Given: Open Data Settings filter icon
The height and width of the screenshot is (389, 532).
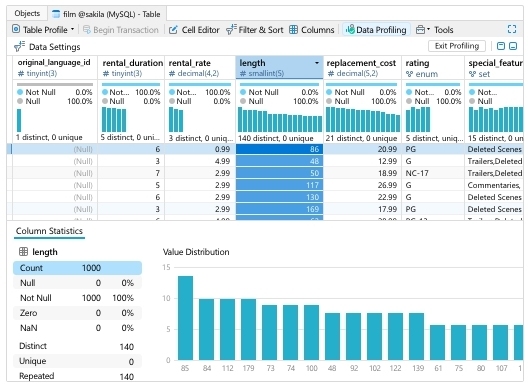Looking at the screenshot, I should (x=19, y=46).
